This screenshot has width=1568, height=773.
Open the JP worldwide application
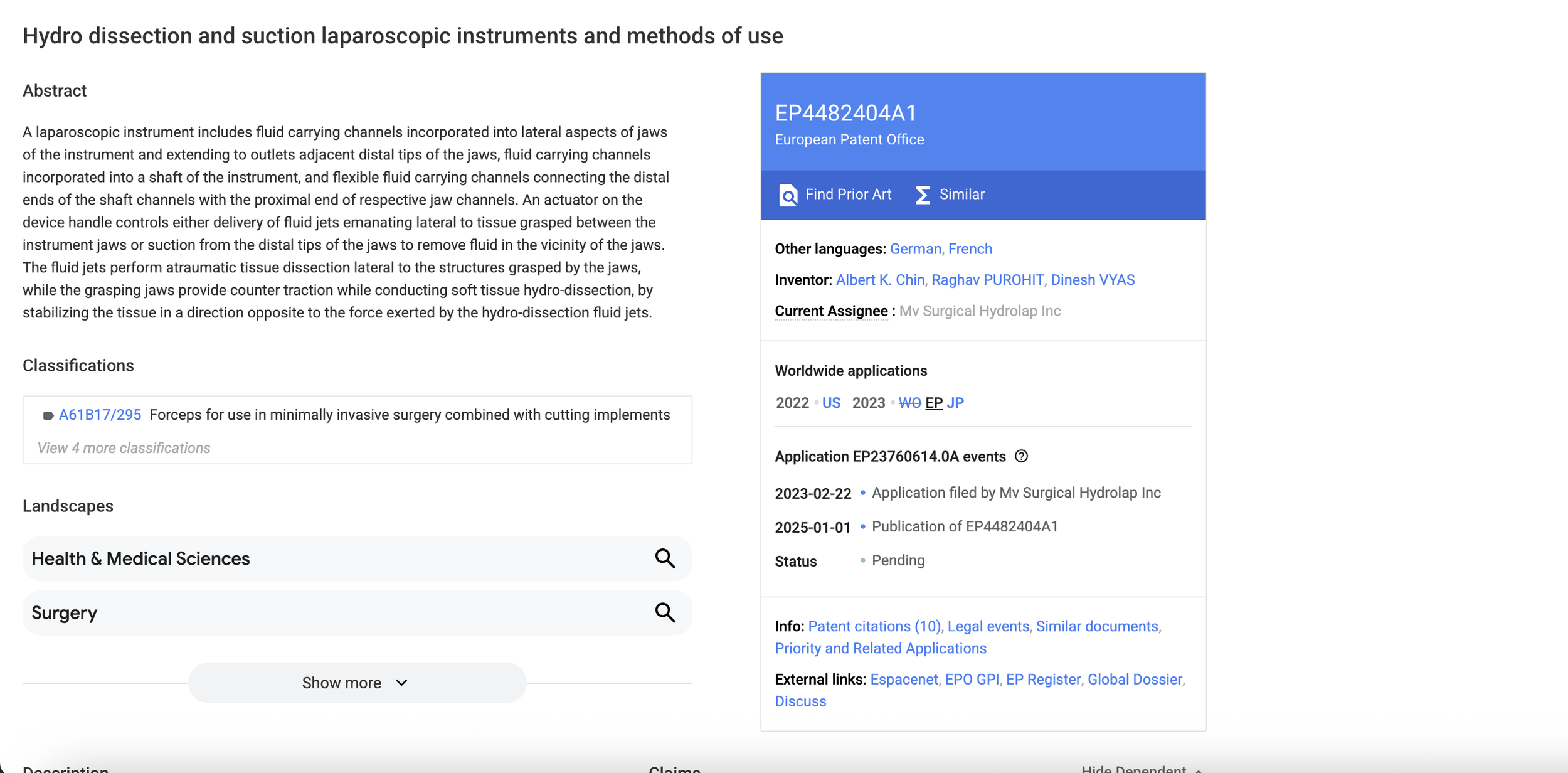(x=955, y=403)
